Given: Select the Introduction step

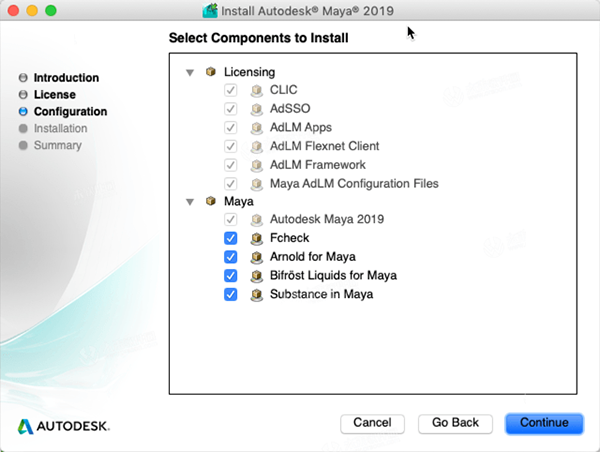Looking at the screenshot, I should point(66,78).
